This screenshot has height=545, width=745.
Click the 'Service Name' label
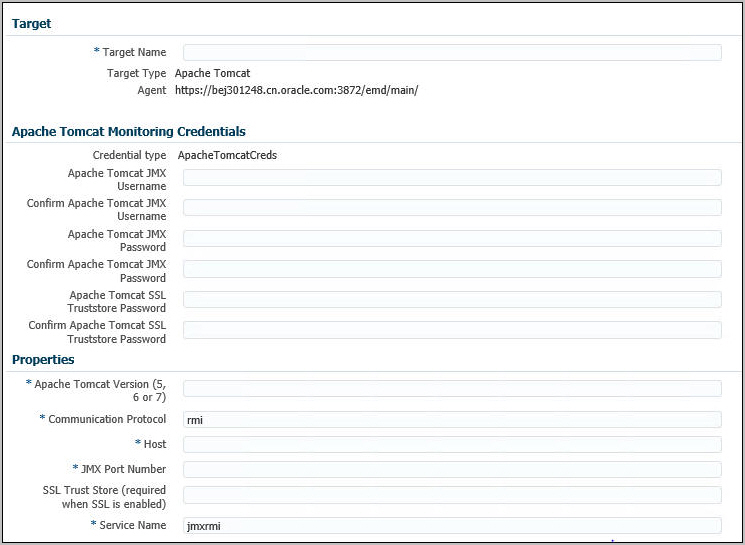[x=133, y=525]
